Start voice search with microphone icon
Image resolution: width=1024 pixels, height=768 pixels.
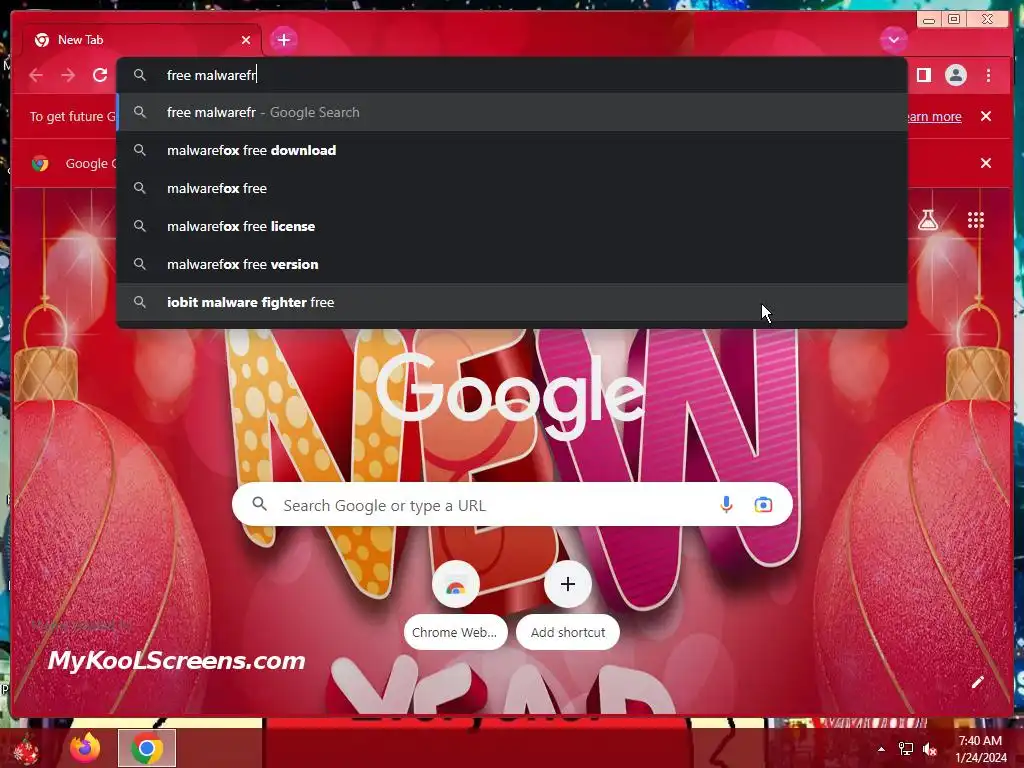pyautogui.click(x=726, y=505)
